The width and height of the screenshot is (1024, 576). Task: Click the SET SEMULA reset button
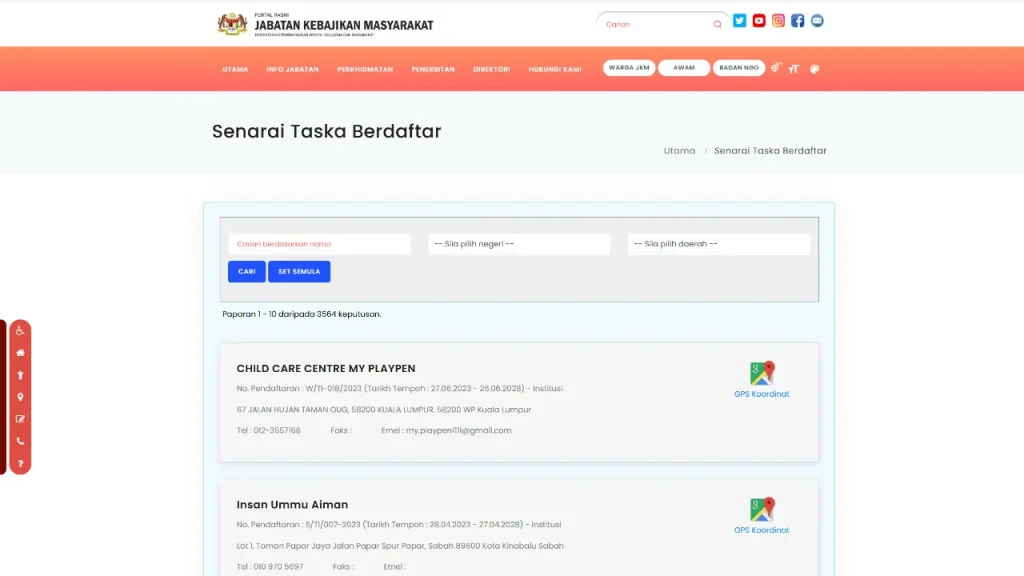pos(299,272)
